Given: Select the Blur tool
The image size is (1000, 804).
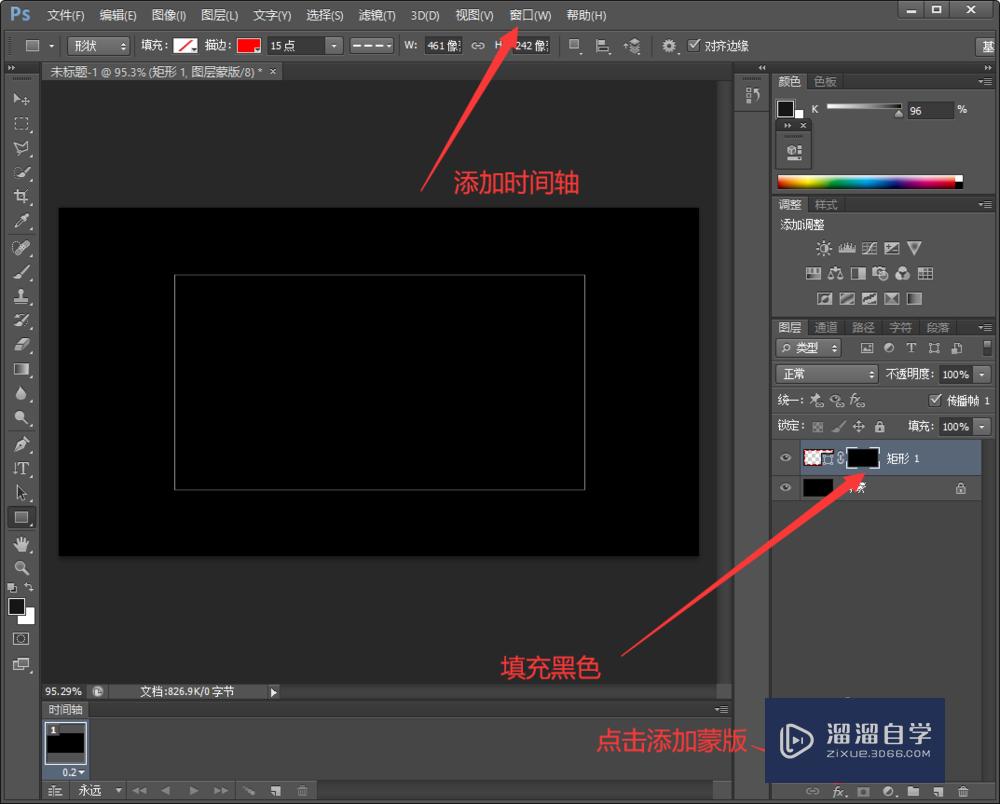Looking at the screenshot, I should point(21,393).
